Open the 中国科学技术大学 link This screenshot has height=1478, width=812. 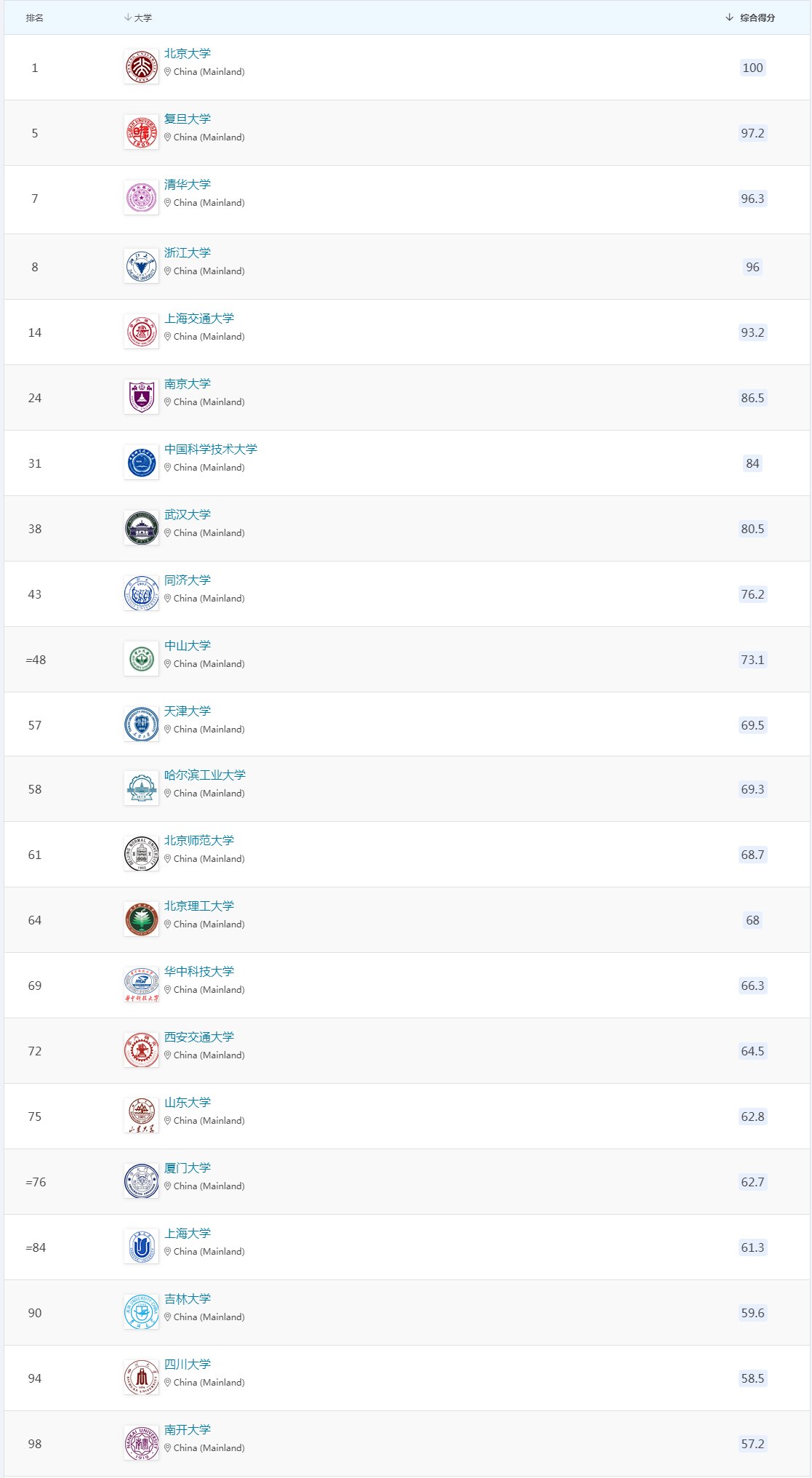tap(211, 450)
